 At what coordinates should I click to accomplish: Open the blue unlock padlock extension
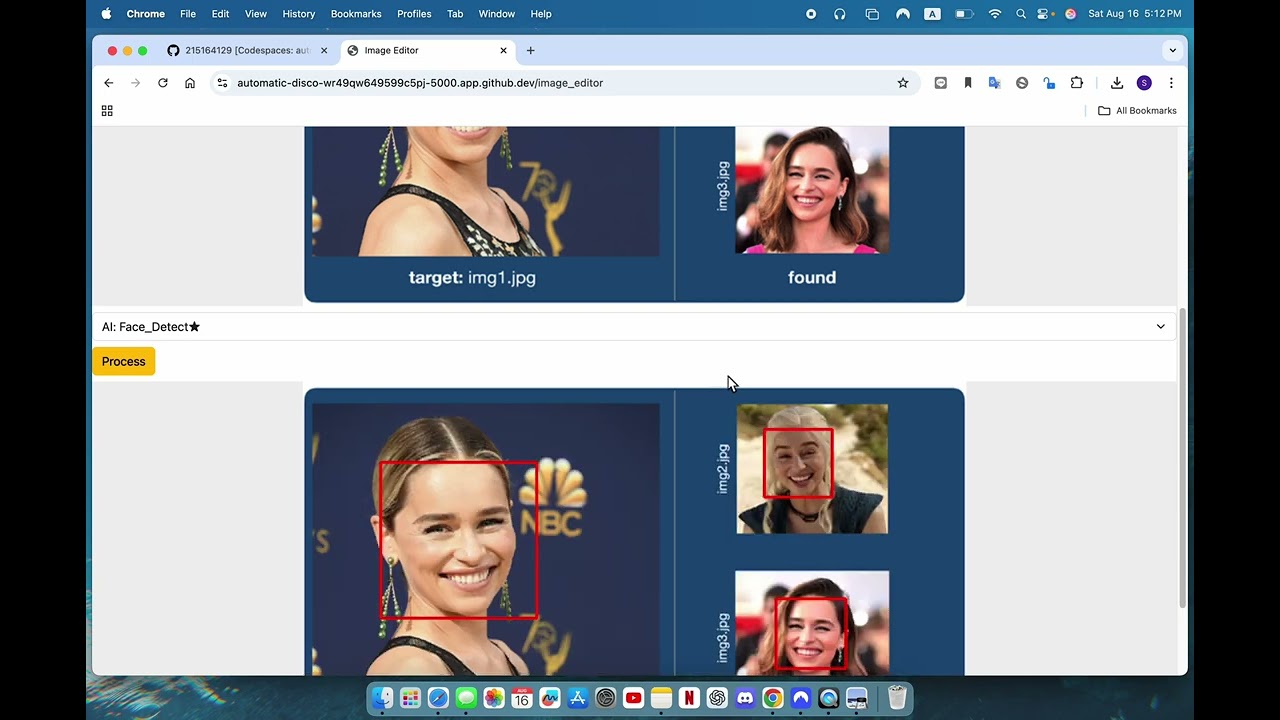tap(1049, 83)
